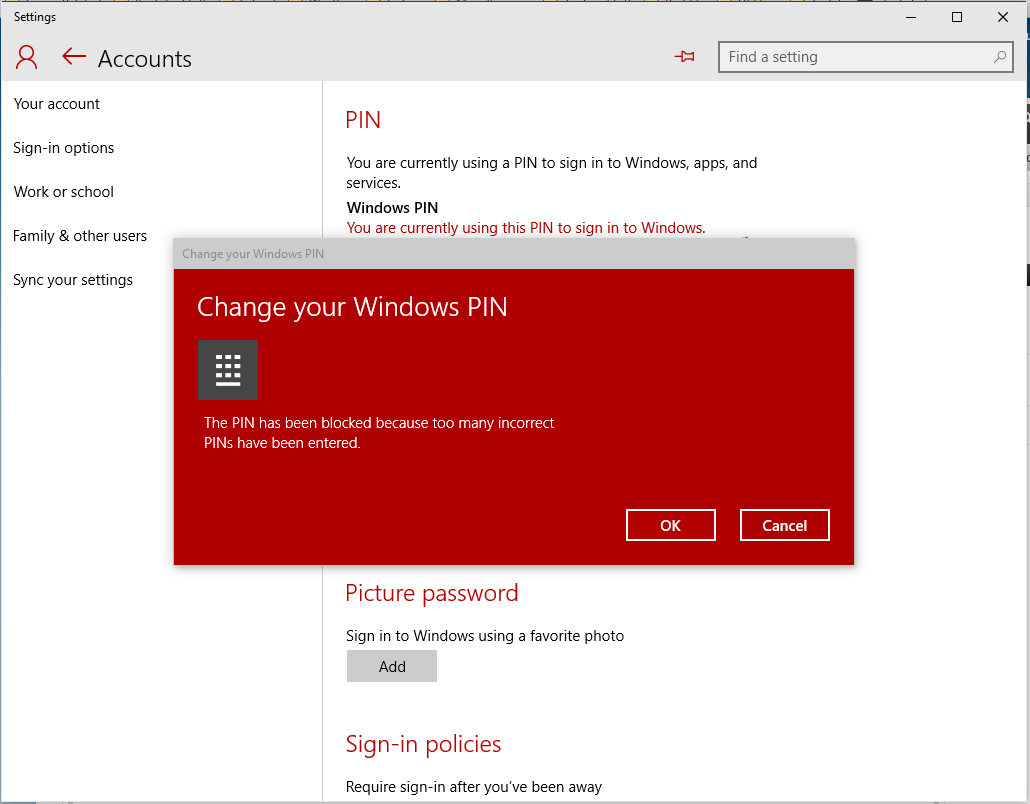Viewport: 1030px width, 804px height.
Task: Select Your account in the sidebar
Action: click(x=56, y=103)
